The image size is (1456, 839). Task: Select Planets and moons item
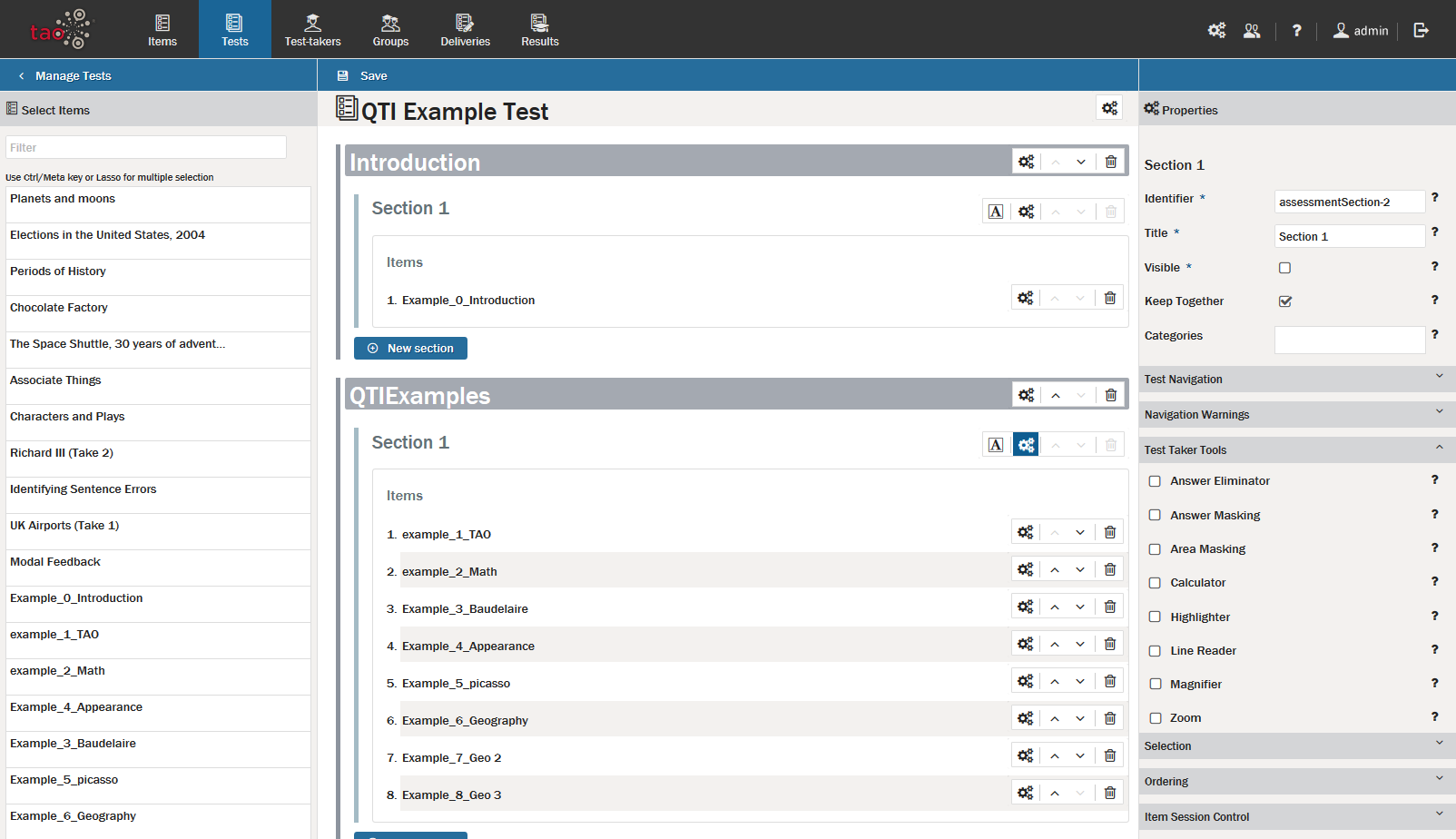[158, 204]
